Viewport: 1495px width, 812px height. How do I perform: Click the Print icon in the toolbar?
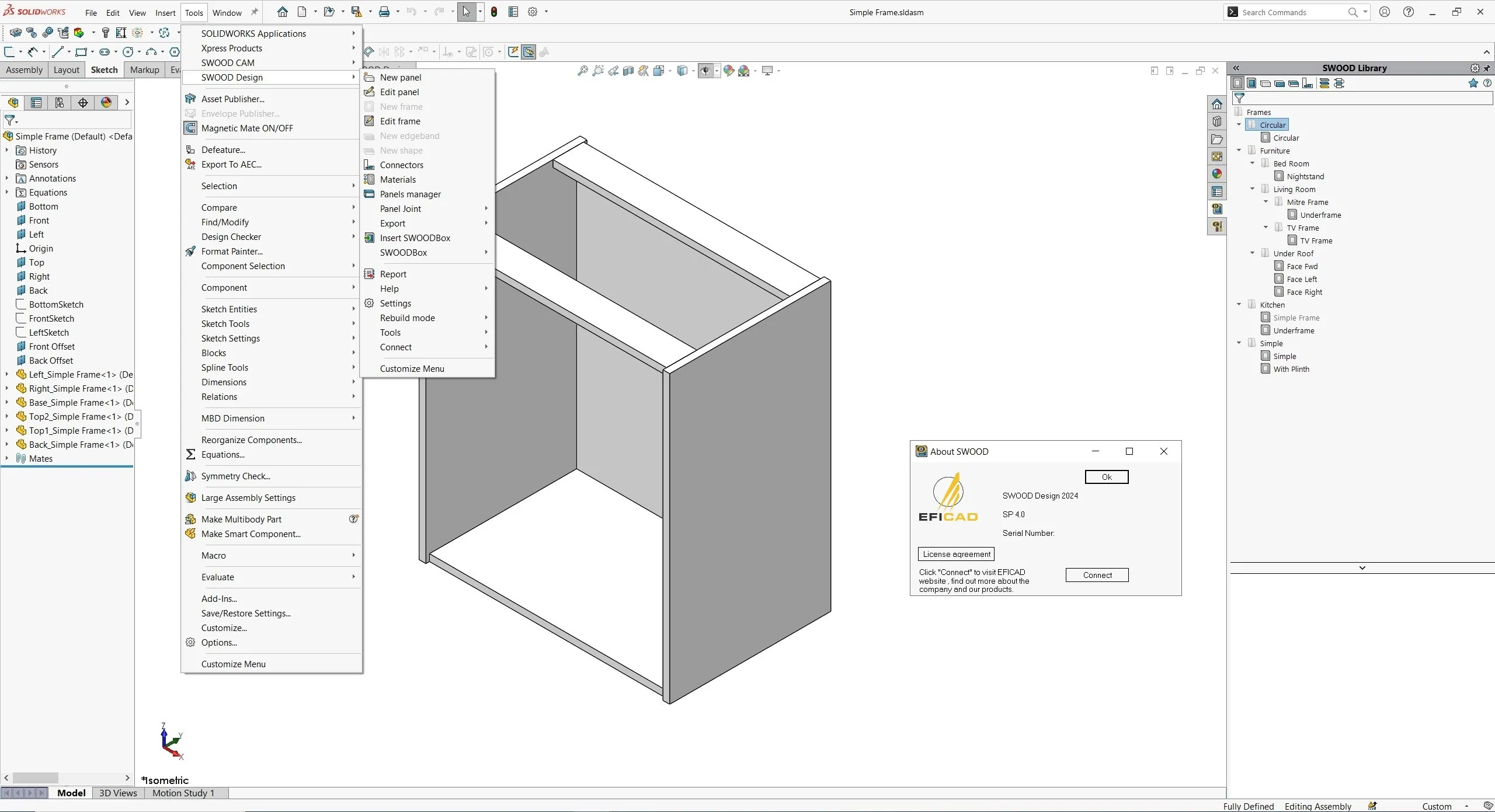[384, 12]
